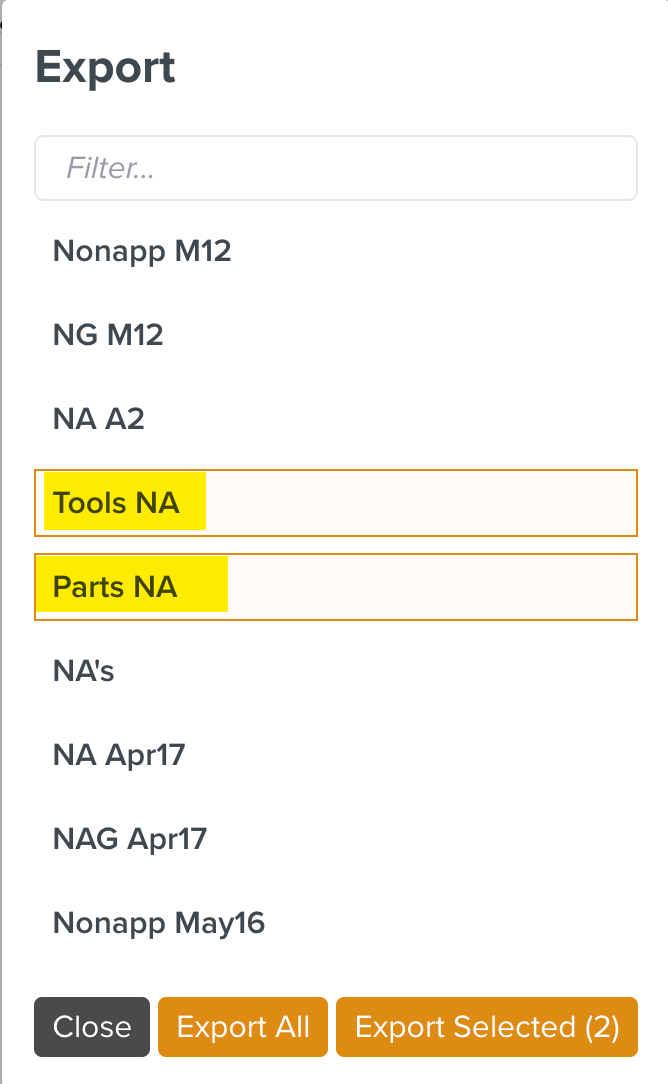Click the NA's list entry
This screenshot has height=1084, width=668.
[x=85, y=671]
